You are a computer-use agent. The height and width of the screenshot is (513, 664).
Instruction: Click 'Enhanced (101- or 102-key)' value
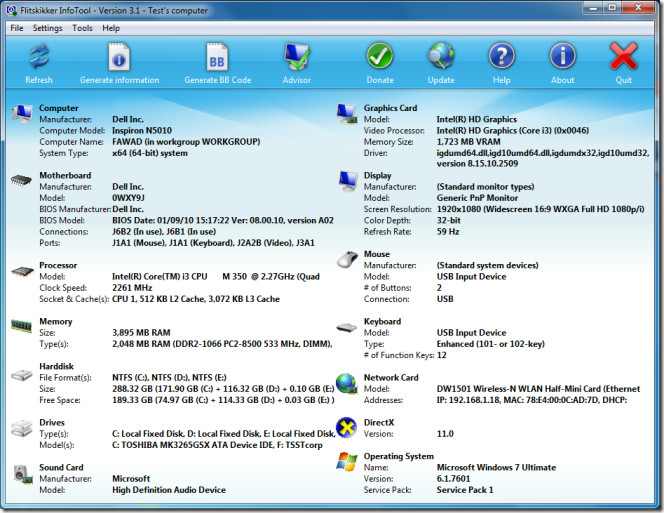coord(490,344)
